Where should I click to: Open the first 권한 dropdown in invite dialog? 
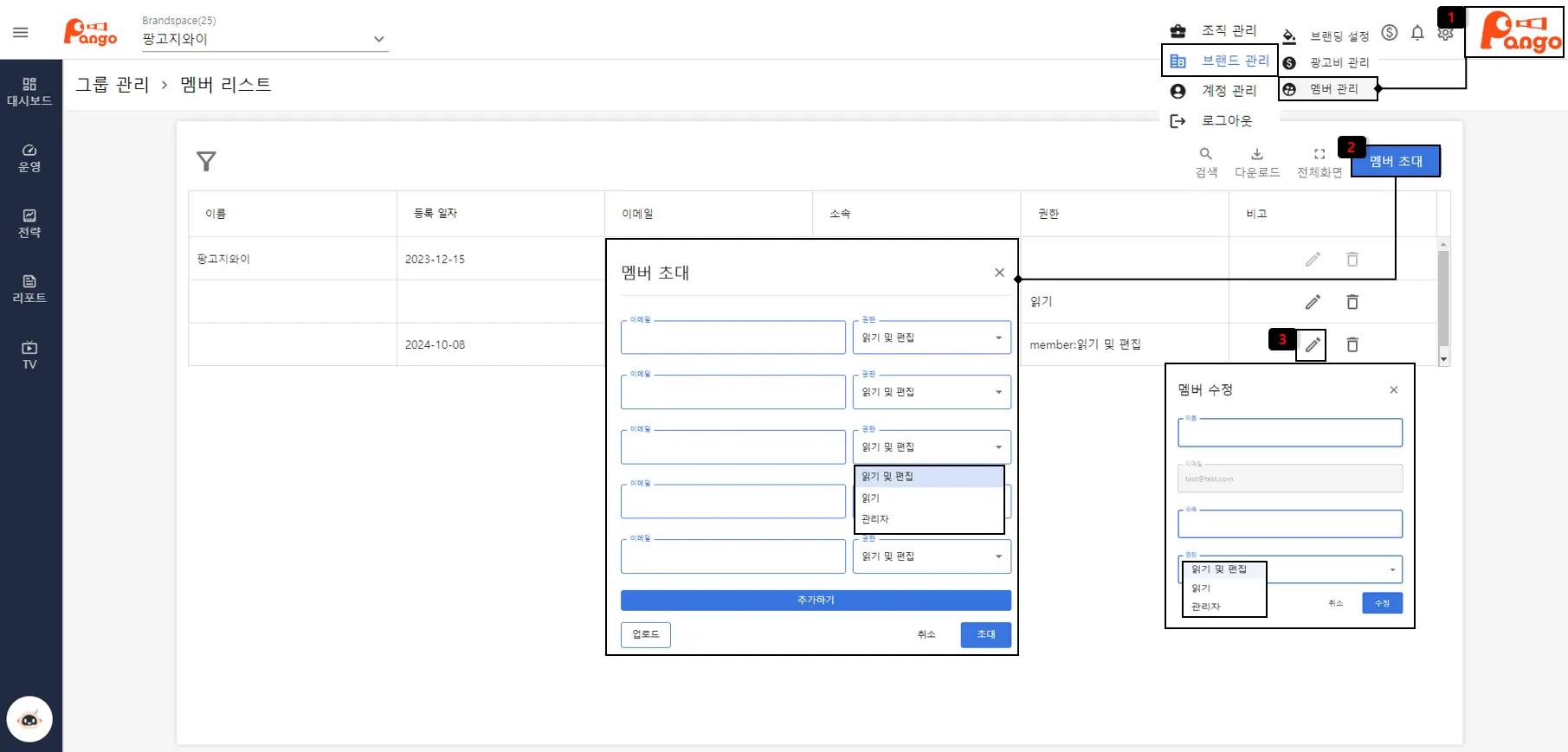point(932,337)
